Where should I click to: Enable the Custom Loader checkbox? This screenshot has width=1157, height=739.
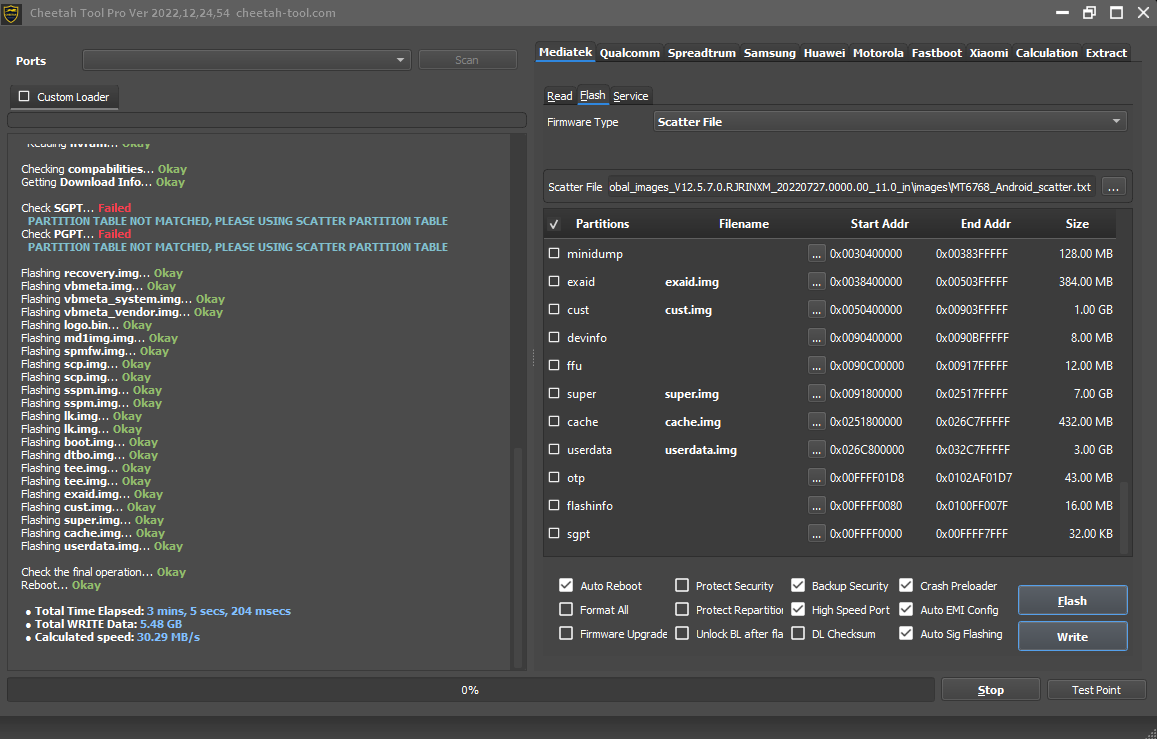[24, 97]
